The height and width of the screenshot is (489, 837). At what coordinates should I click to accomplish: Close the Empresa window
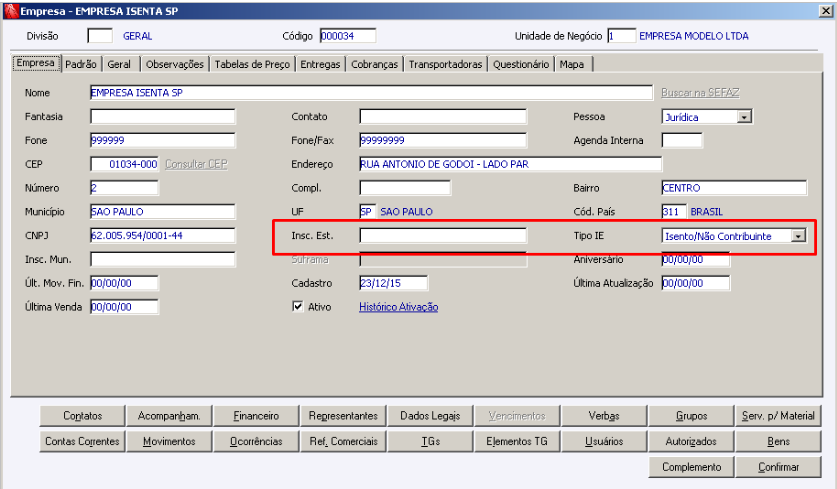point(825,11)
